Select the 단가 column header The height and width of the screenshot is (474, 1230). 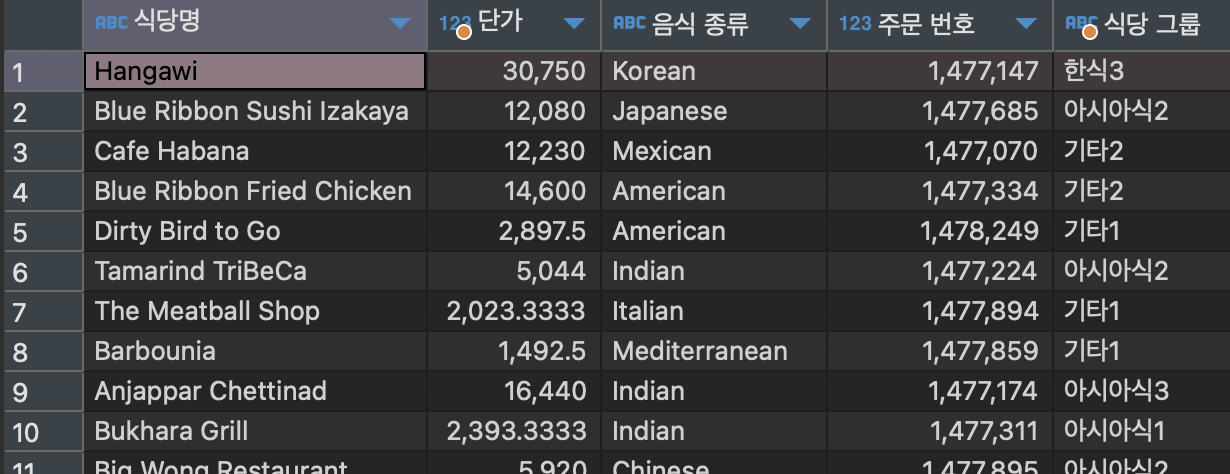[514, 24]
